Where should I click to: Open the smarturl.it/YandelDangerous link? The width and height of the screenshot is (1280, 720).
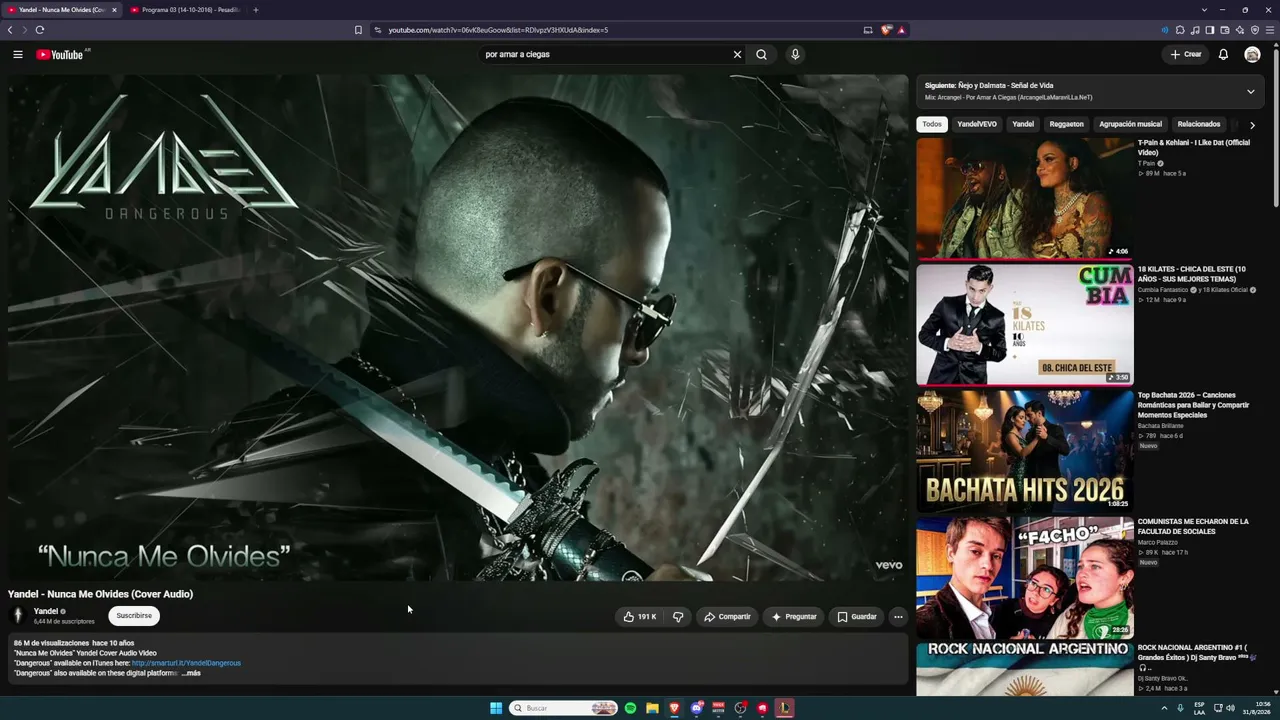[186, 663]
